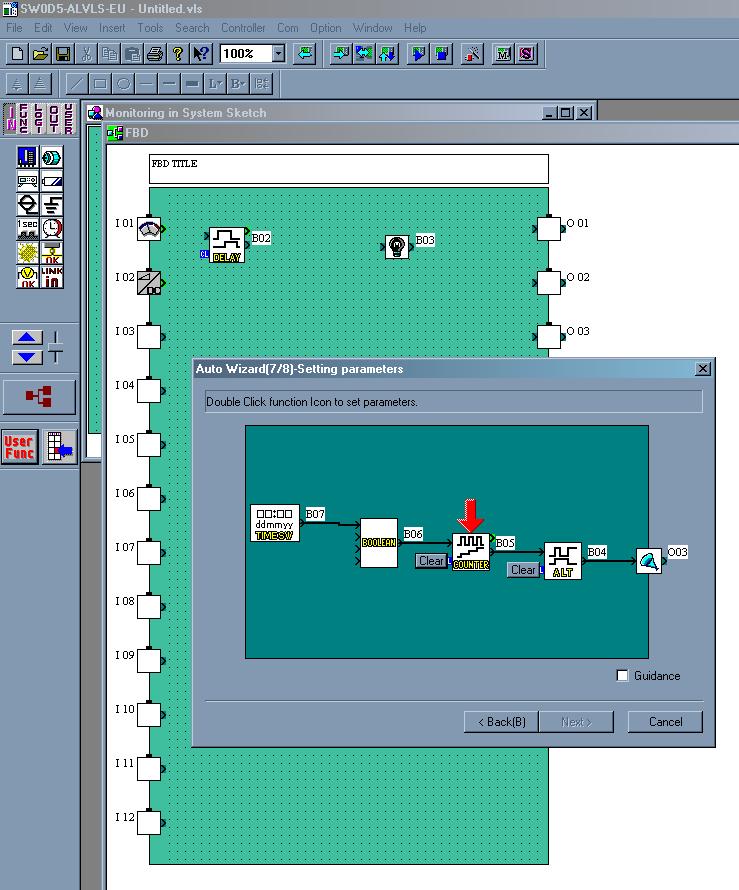This screenshot has height=890, width=739.
Task: Select the TIME SW block B07
Action: pyautogui.click(x=274, y=522)
